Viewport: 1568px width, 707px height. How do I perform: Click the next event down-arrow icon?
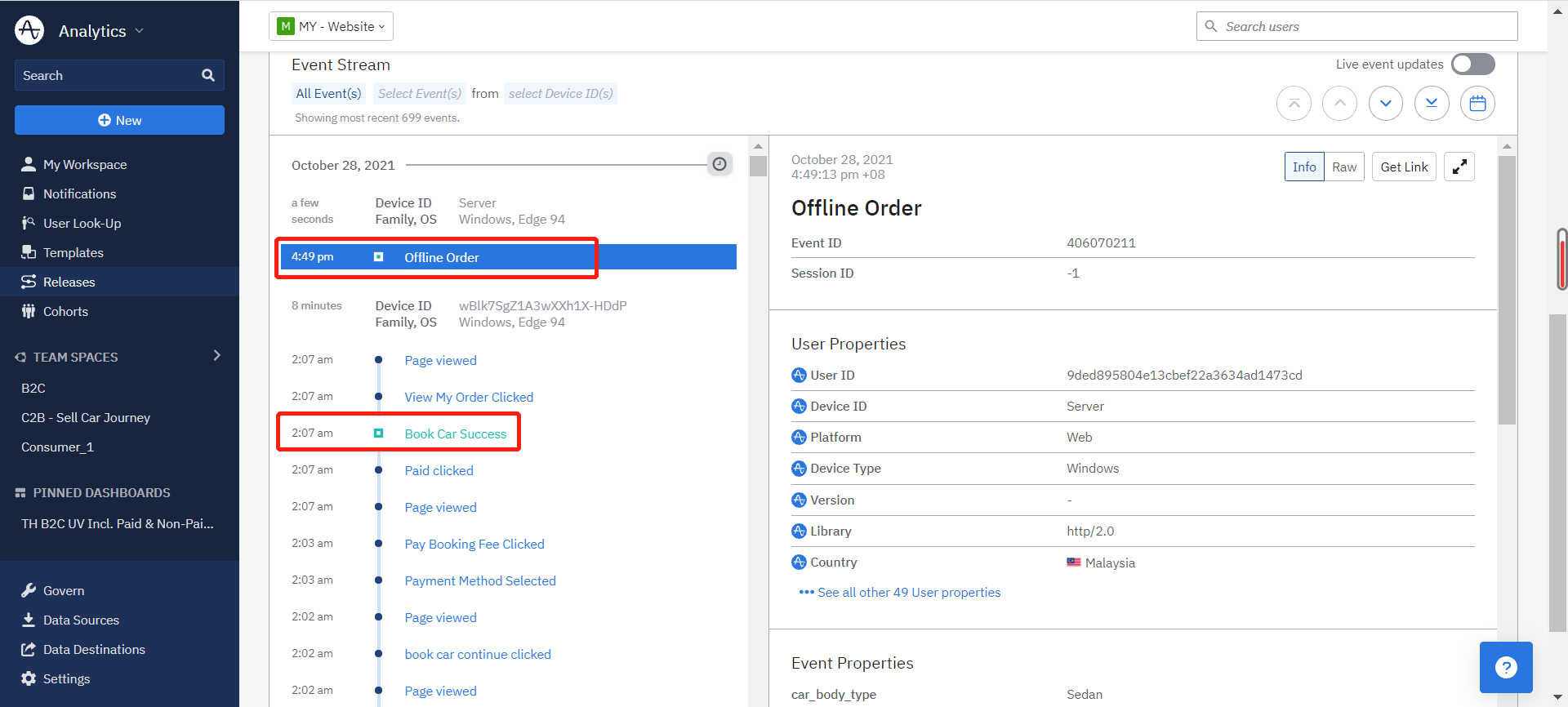pos(1386,104)
